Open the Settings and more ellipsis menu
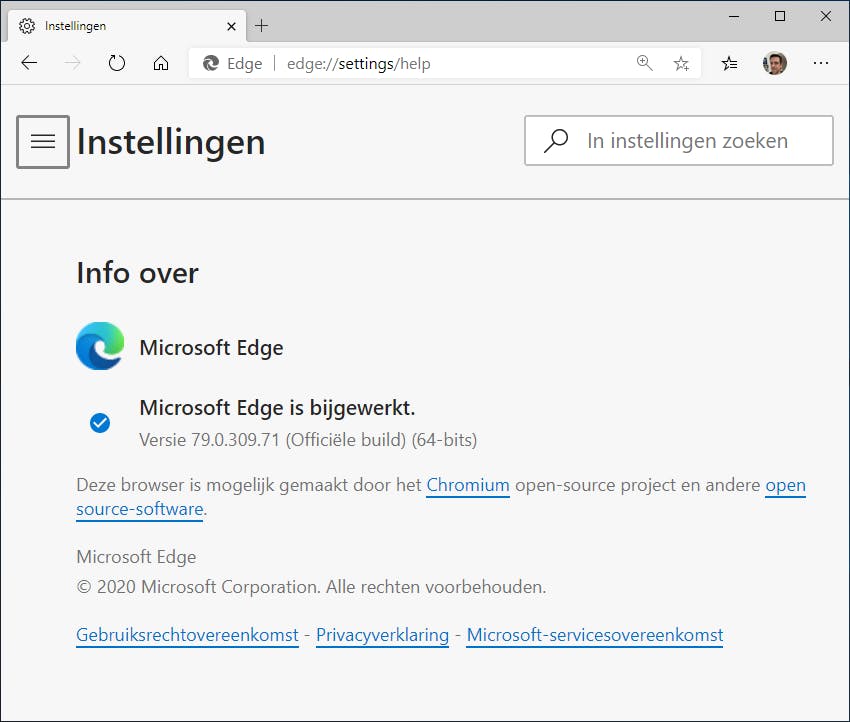The height and width of the screenshot is (722, 850). coord(821,63)
